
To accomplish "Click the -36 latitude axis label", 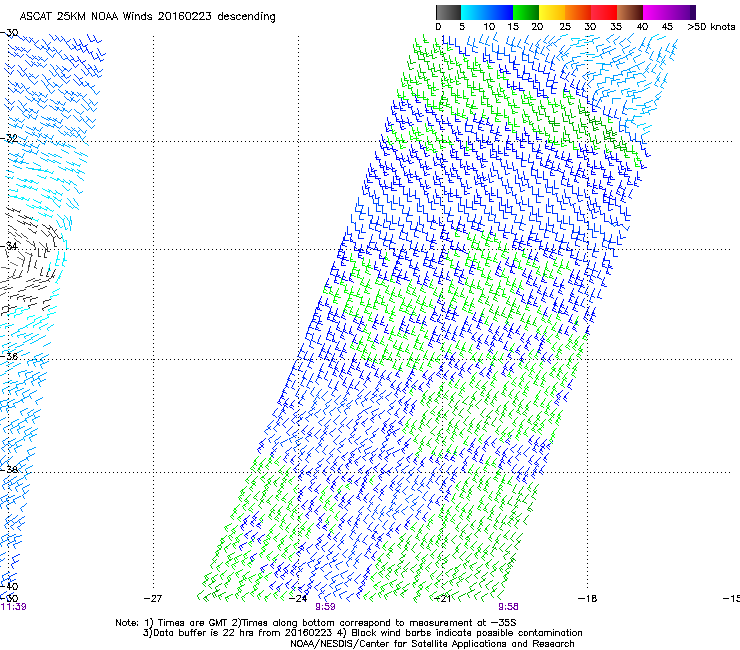I will click(x=9, y=356).
